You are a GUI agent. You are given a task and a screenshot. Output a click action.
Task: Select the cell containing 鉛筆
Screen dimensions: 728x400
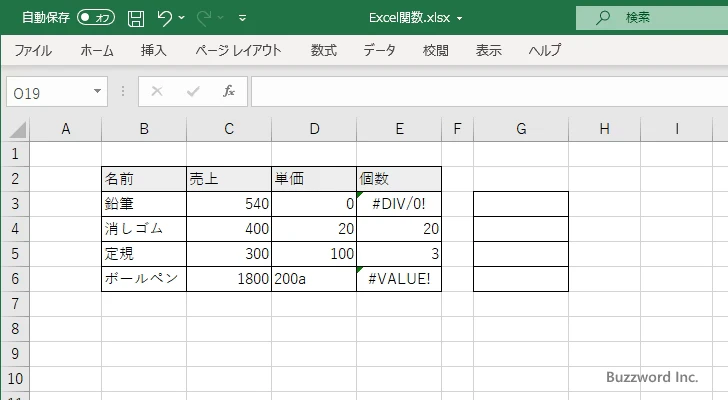[x=144, y=204]
